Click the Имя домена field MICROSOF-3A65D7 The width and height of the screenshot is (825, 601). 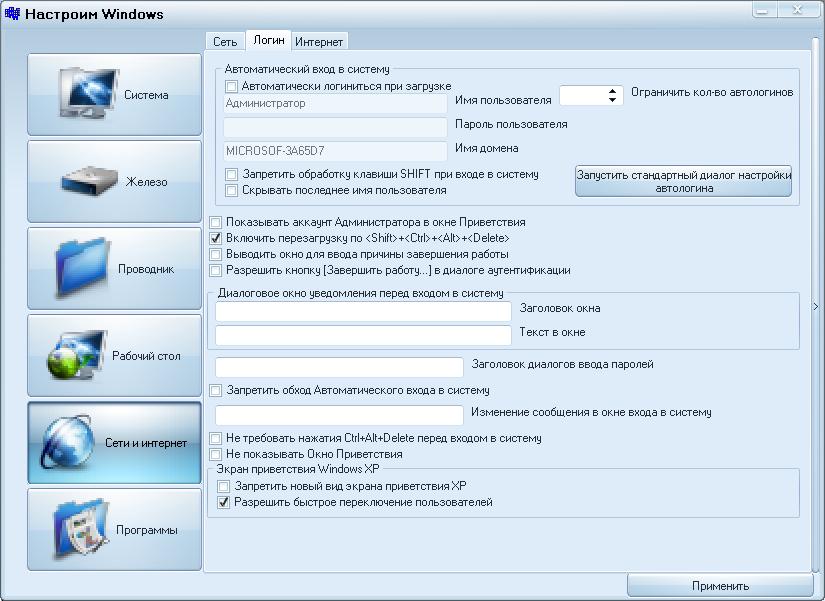click(335, 151)
